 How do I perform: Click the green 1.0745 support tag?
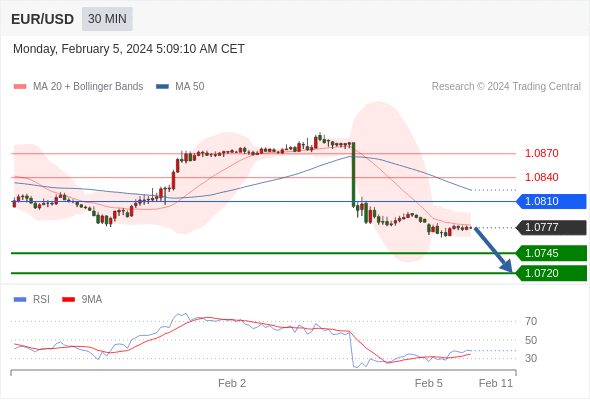point(551,253)
